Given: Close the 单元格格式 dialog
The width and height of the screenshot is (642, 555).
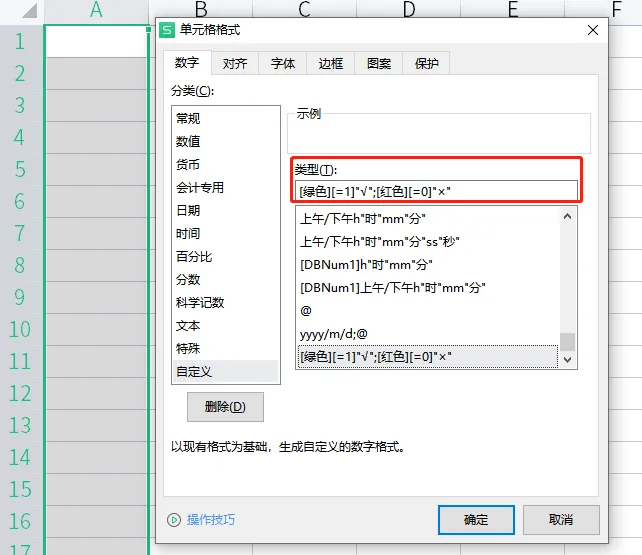Looking at the screenshot, I should click(x=592, y=30).
